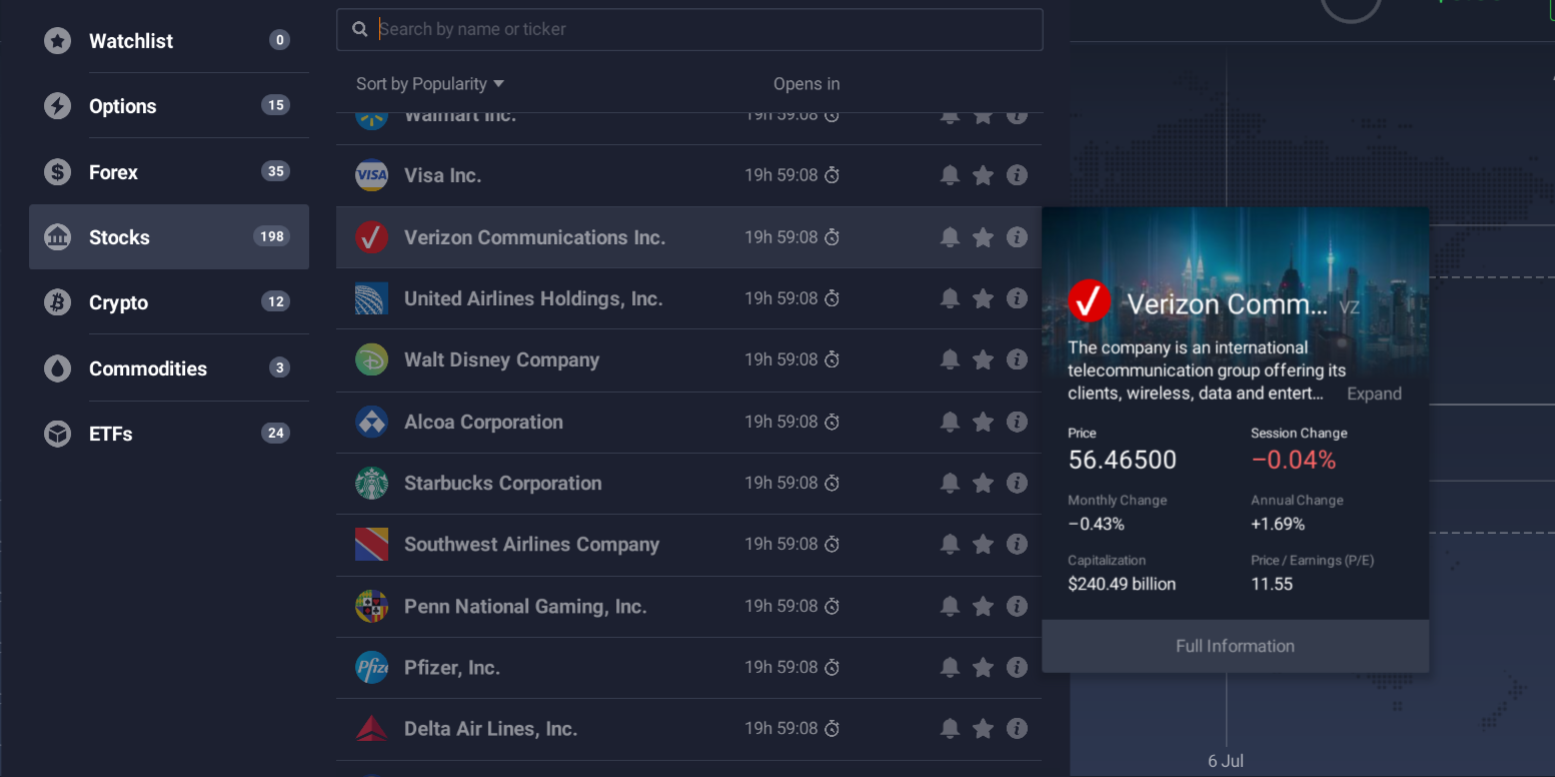Image resolution: width=1555 pixels, height=777 pixels.
Task: Set alert bell for Alcoa Corporation
Action: coord(950,422)
